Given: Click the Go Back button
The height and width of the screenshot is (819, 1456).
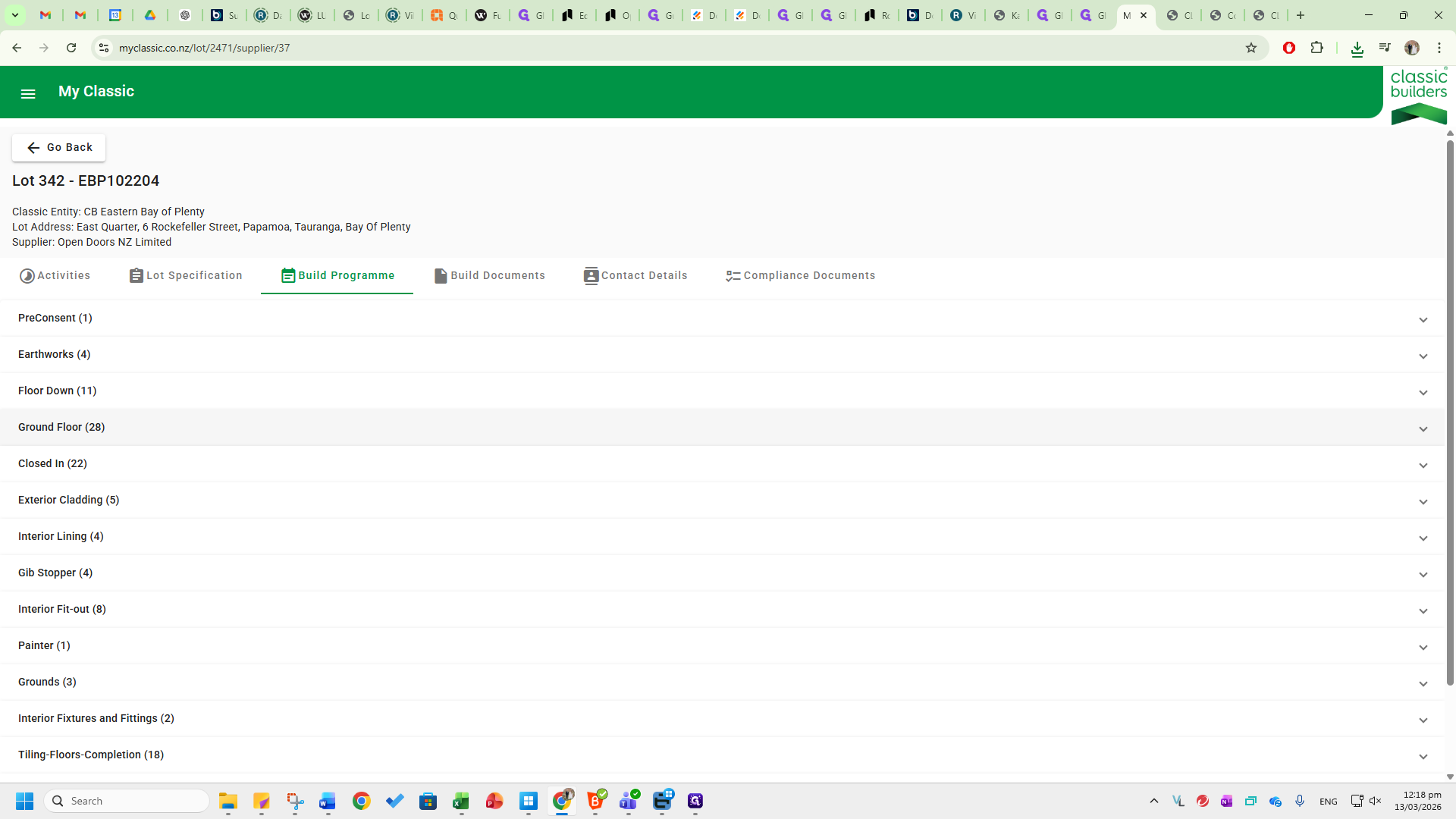Looking at the screenshot, I should (59, 147).
